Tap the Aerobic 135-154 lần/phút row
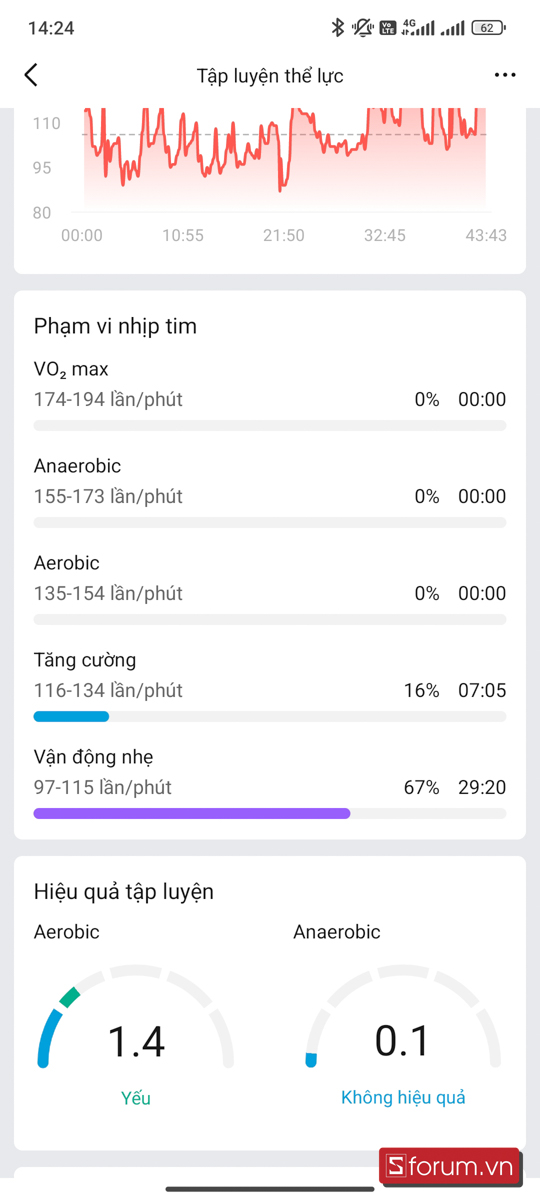 [270, 588]
